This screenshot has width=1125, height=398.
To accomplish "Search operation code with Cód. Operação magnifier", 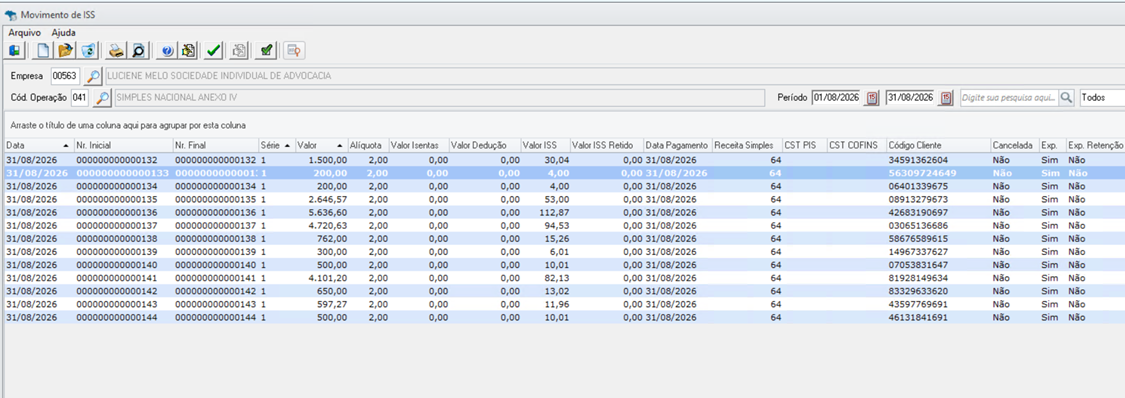I will click(x=103, y=98).
